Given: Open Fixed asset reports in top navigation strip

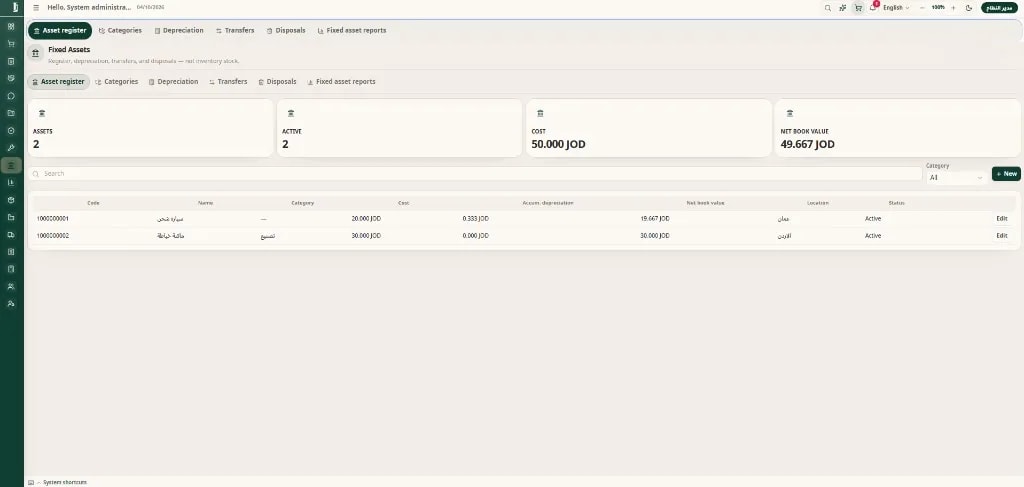Looking at the screenshot, I should (x=351, y=31).
